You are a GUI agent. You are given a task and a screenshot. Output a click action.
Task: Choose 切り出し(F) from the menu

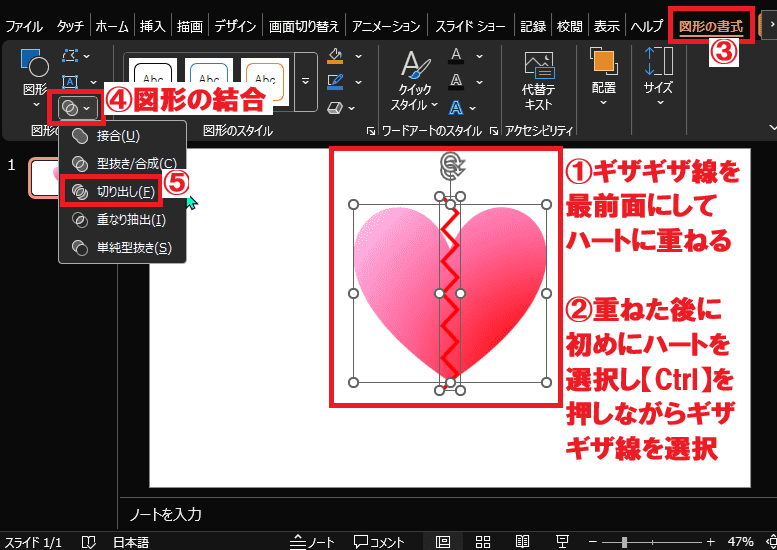point(112,191)
